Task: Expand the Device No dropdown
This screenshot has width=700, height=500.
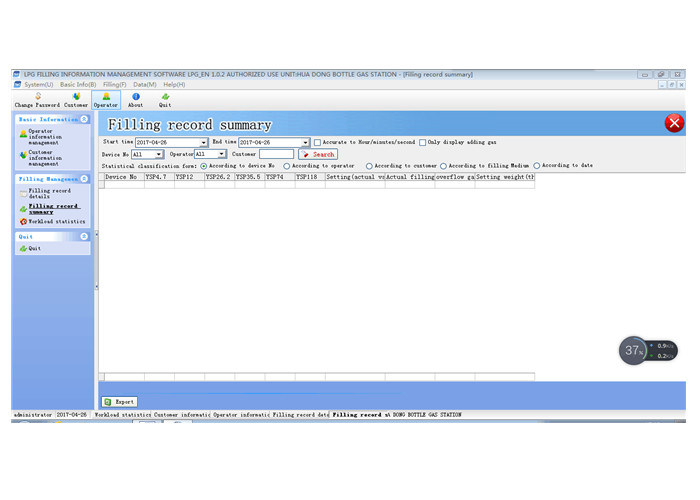Action: tap(161, 154)
